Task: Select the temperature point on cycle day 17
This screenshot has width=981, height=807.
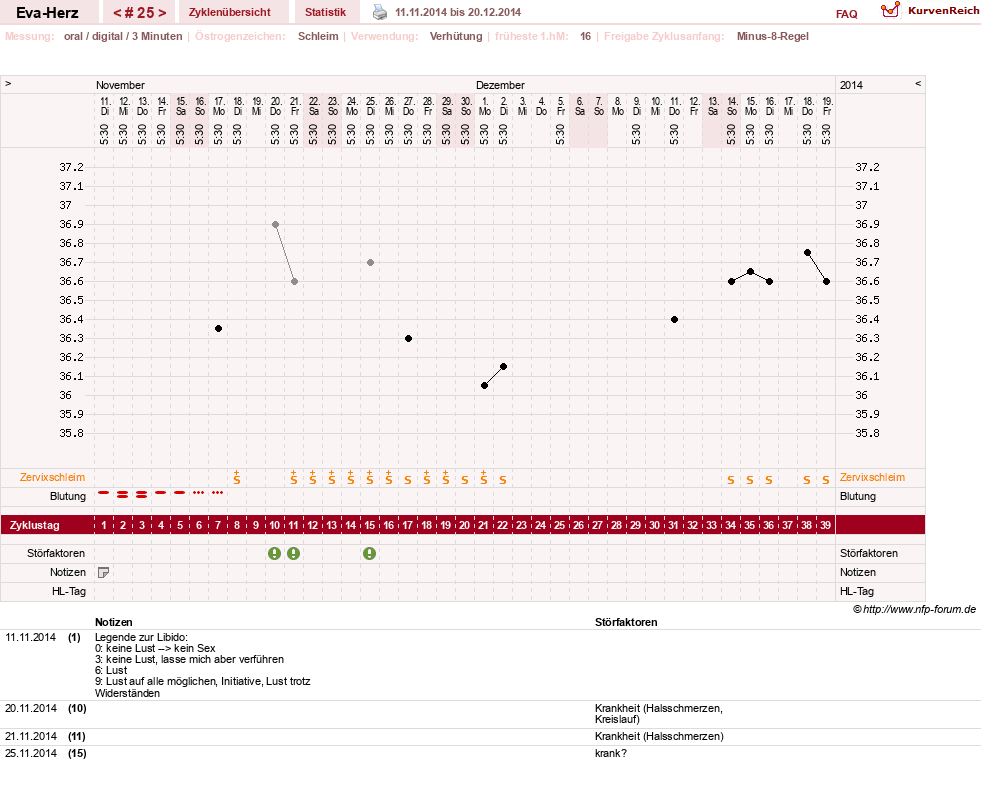Action: (x=409, y=338)
